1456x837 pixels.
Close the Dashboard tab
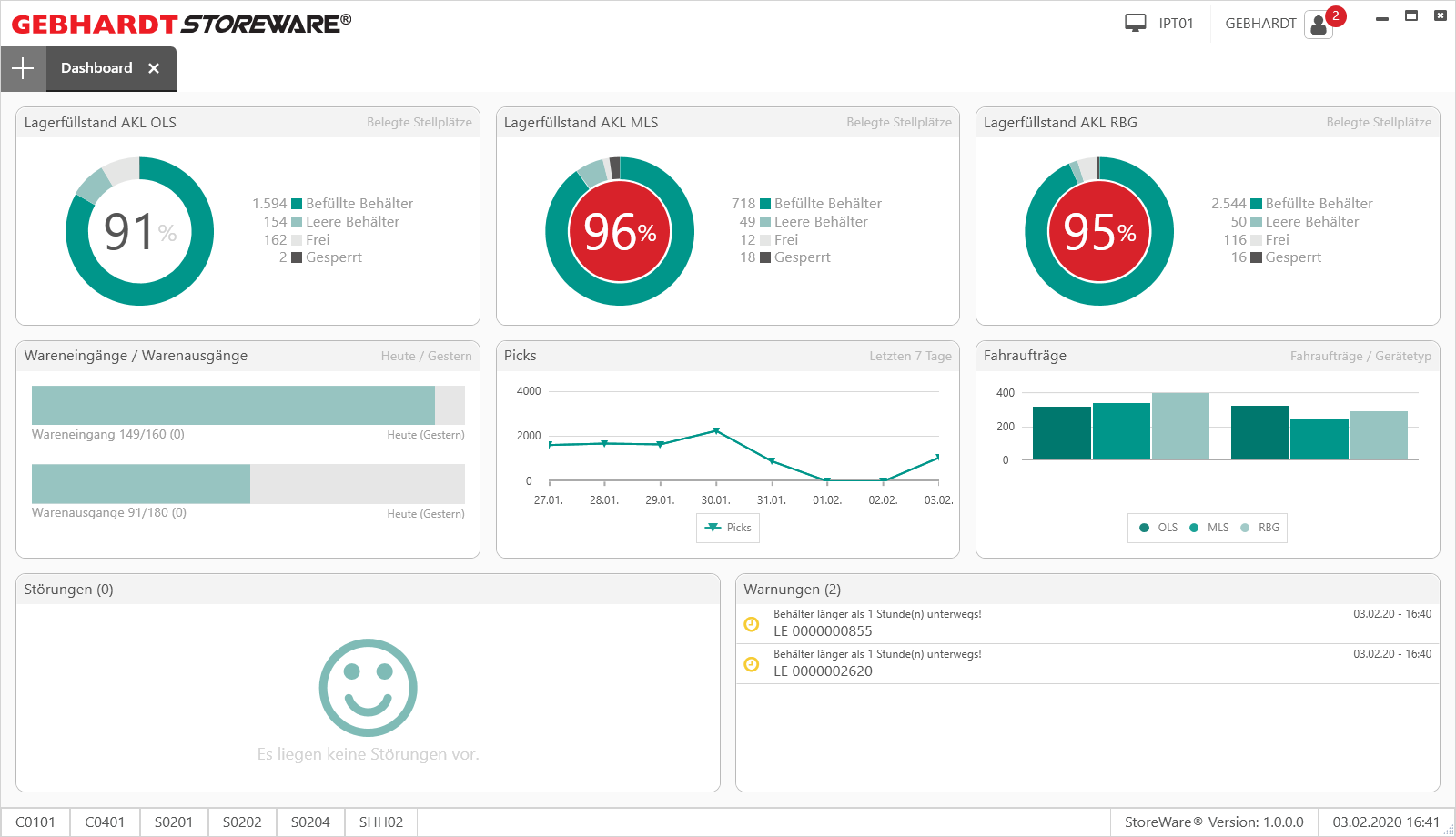[x=154, y=68]
